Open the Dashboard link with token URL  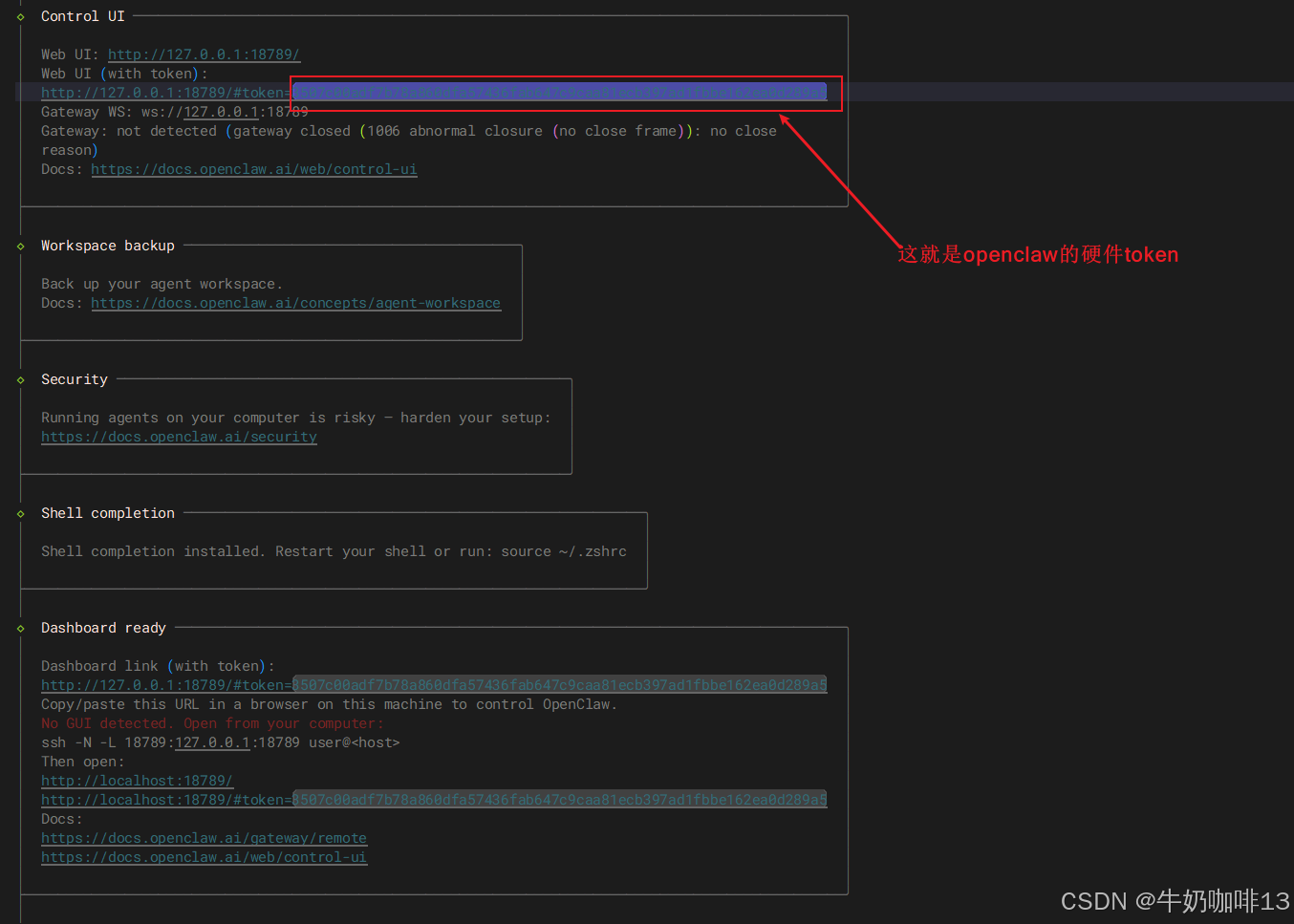point(434,685)
